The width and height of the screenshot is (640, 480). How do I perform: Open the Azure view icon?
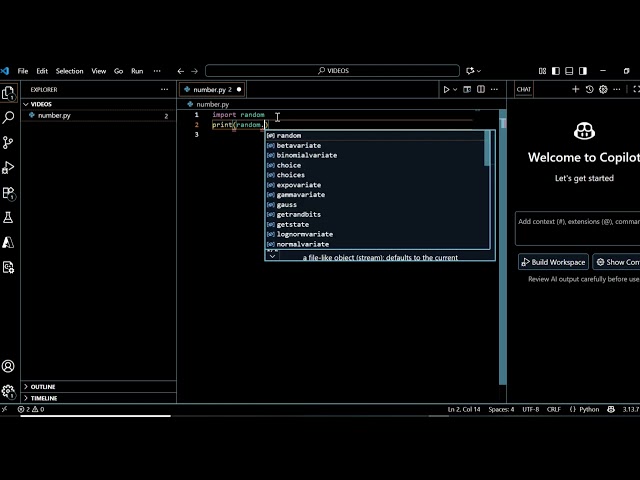8,242
